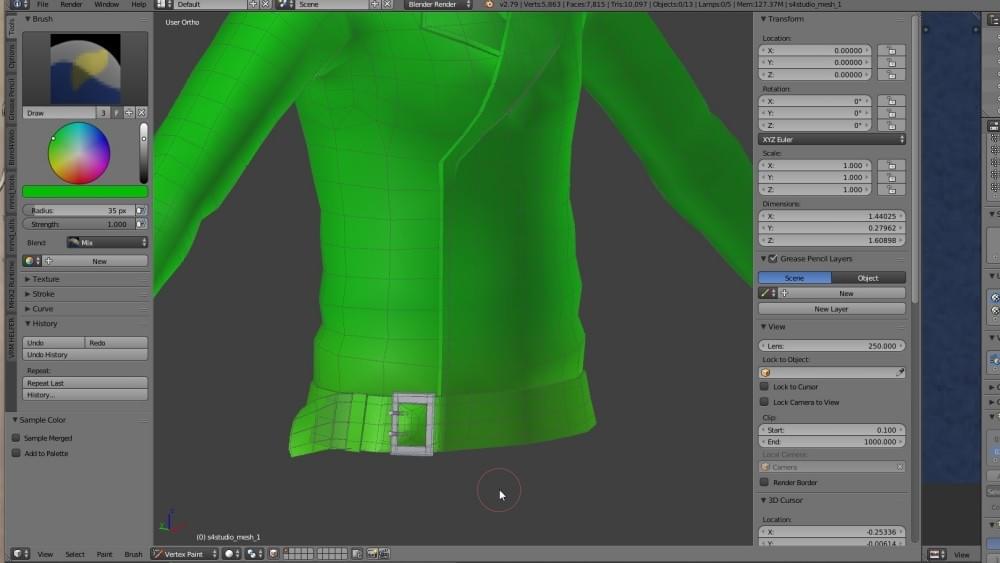Viewport: 1000px width, 563px height.
Task: Click Repeat Last
Action: tap(85, 383)
